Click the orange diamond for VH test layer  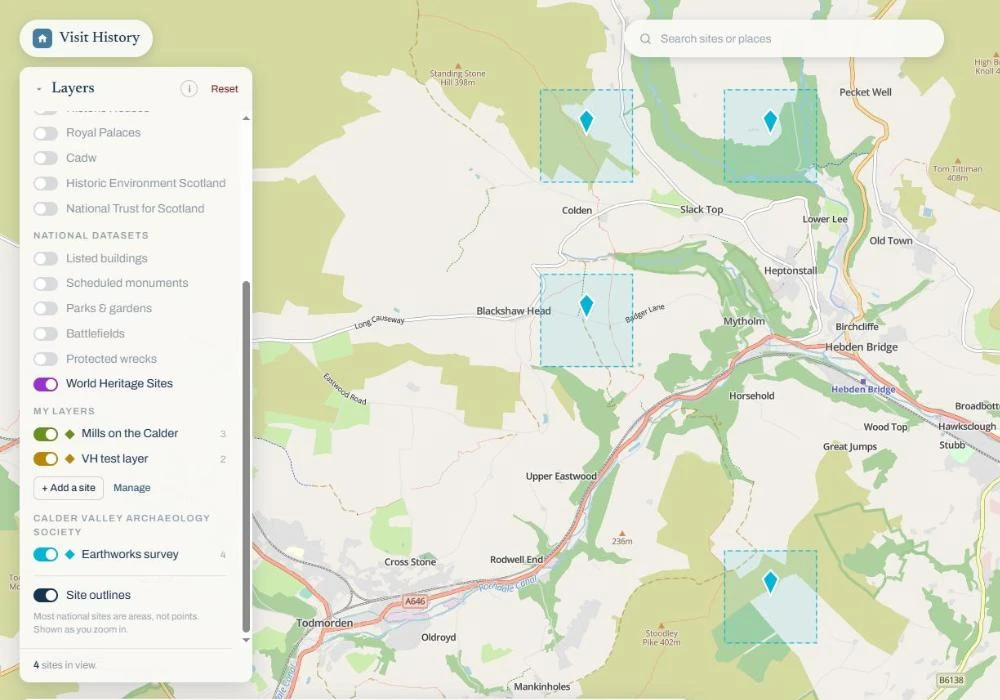(x=70, y=459)
